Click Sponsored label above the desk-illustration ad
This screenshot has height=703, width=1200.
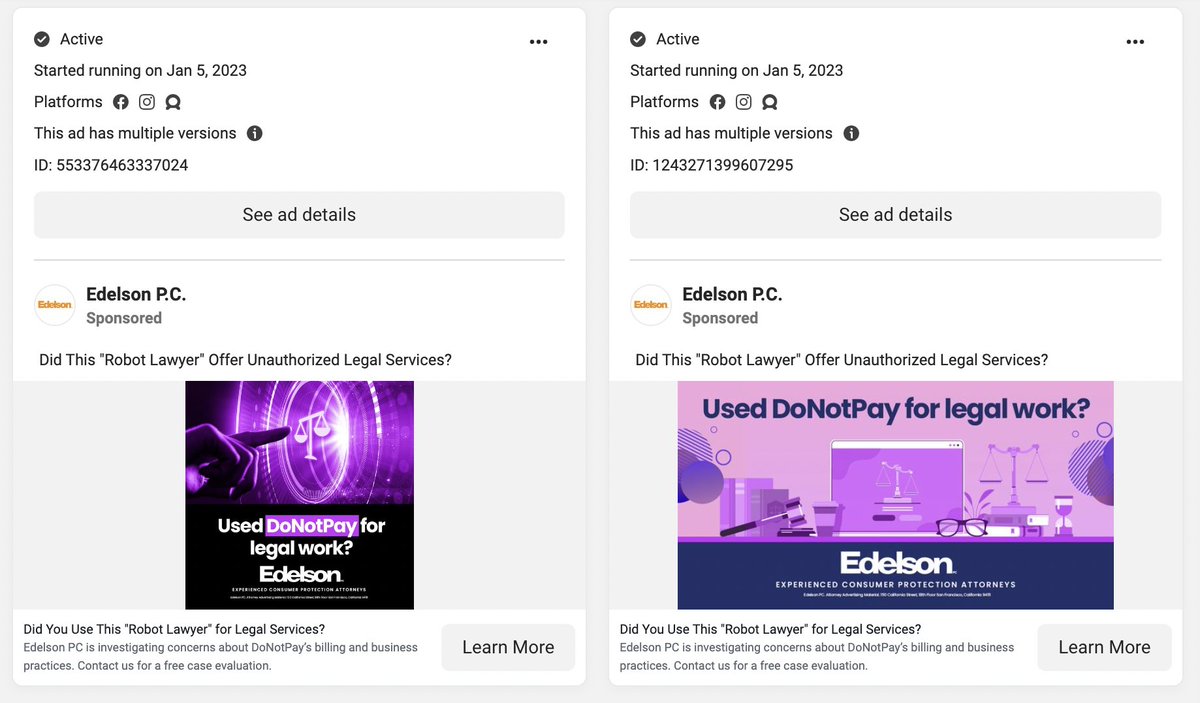(x=720, y=318)
